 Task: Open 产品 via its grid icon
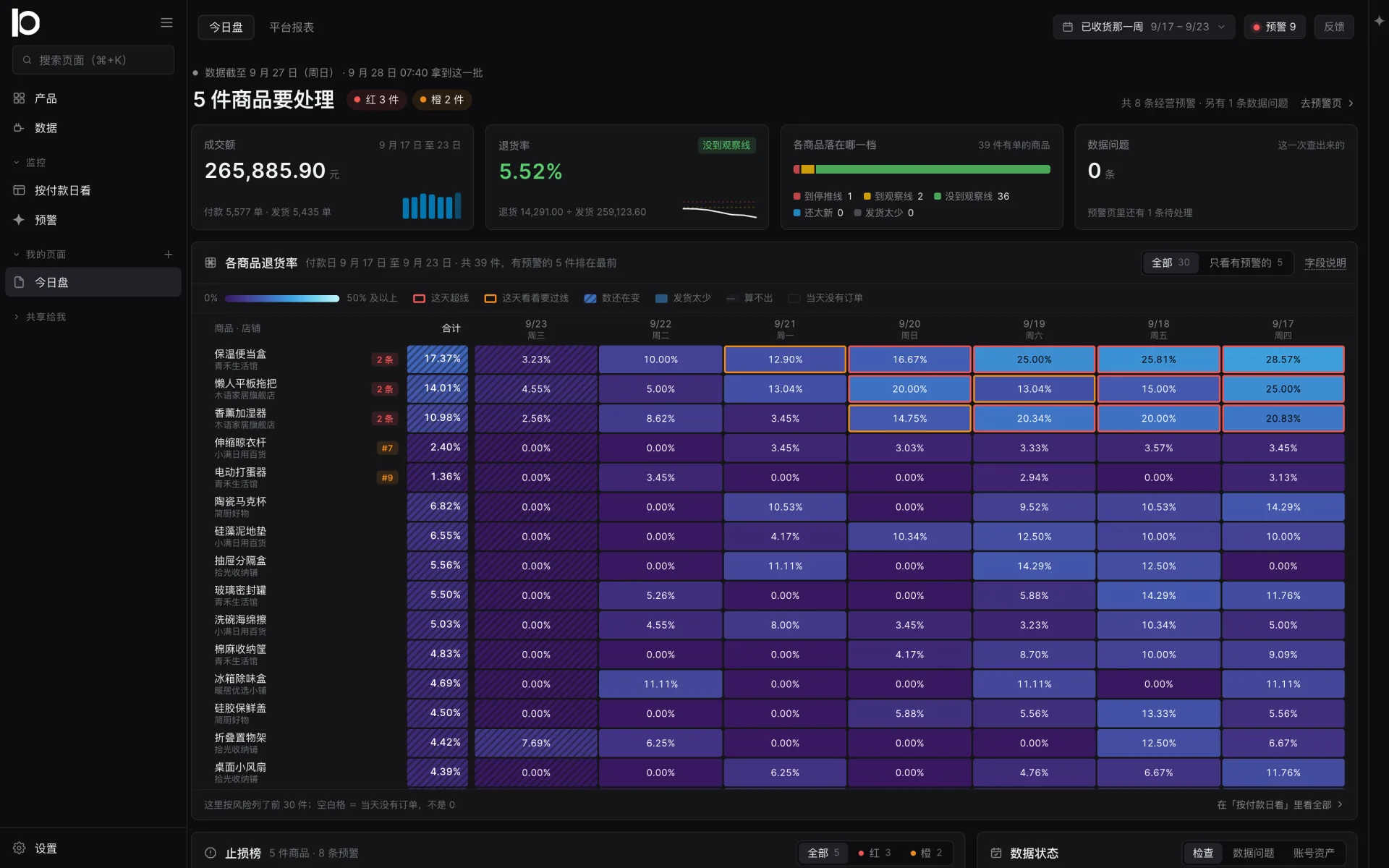(19, 98)
